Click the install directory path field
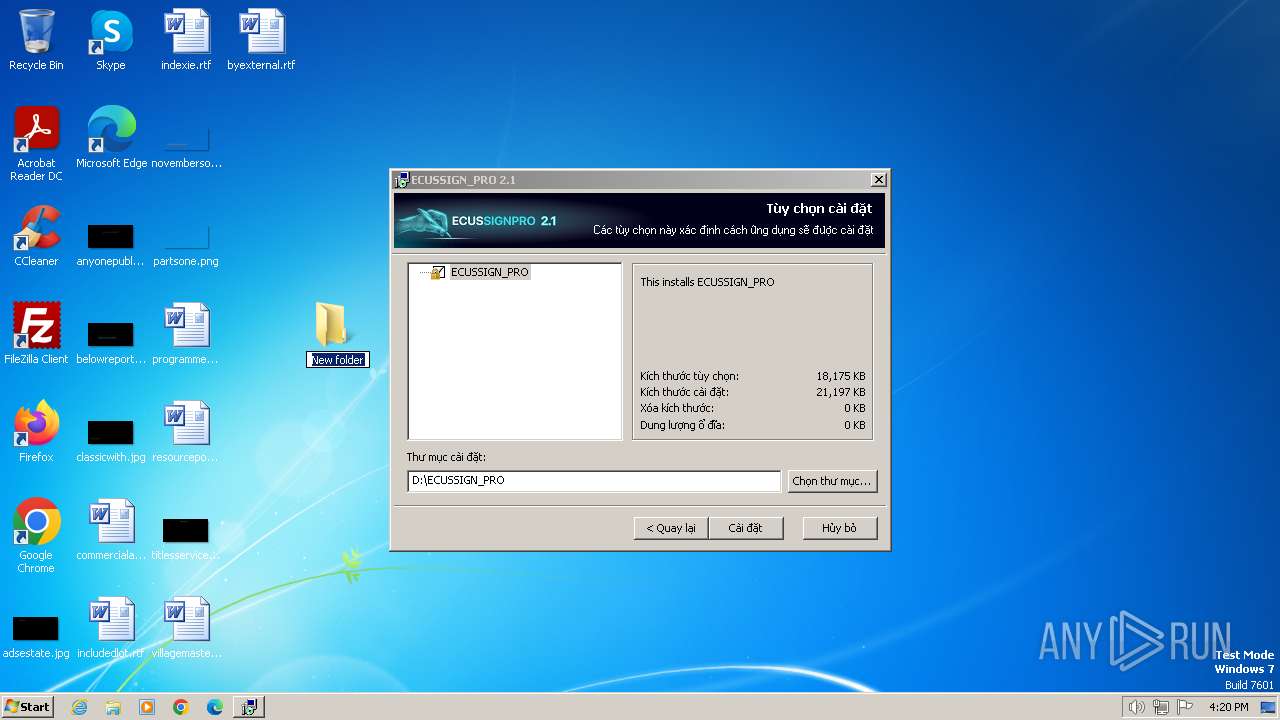 coord(594,481)
